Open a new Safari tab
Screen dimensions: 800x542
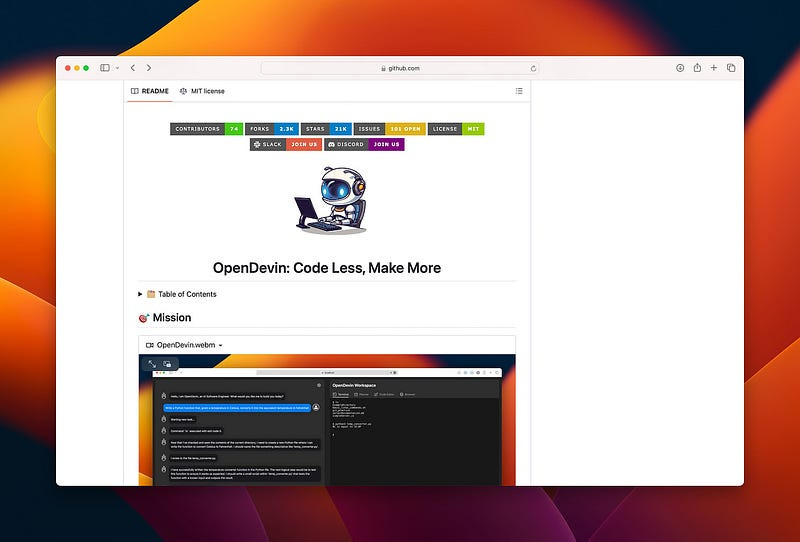714,68
